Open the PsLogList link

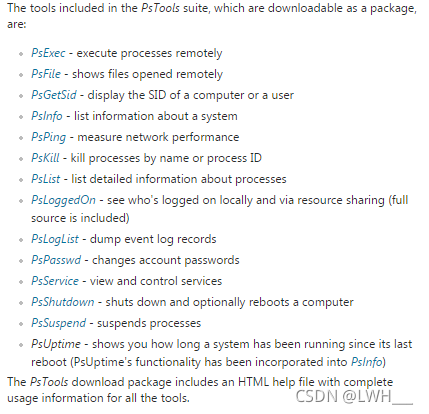55,239
